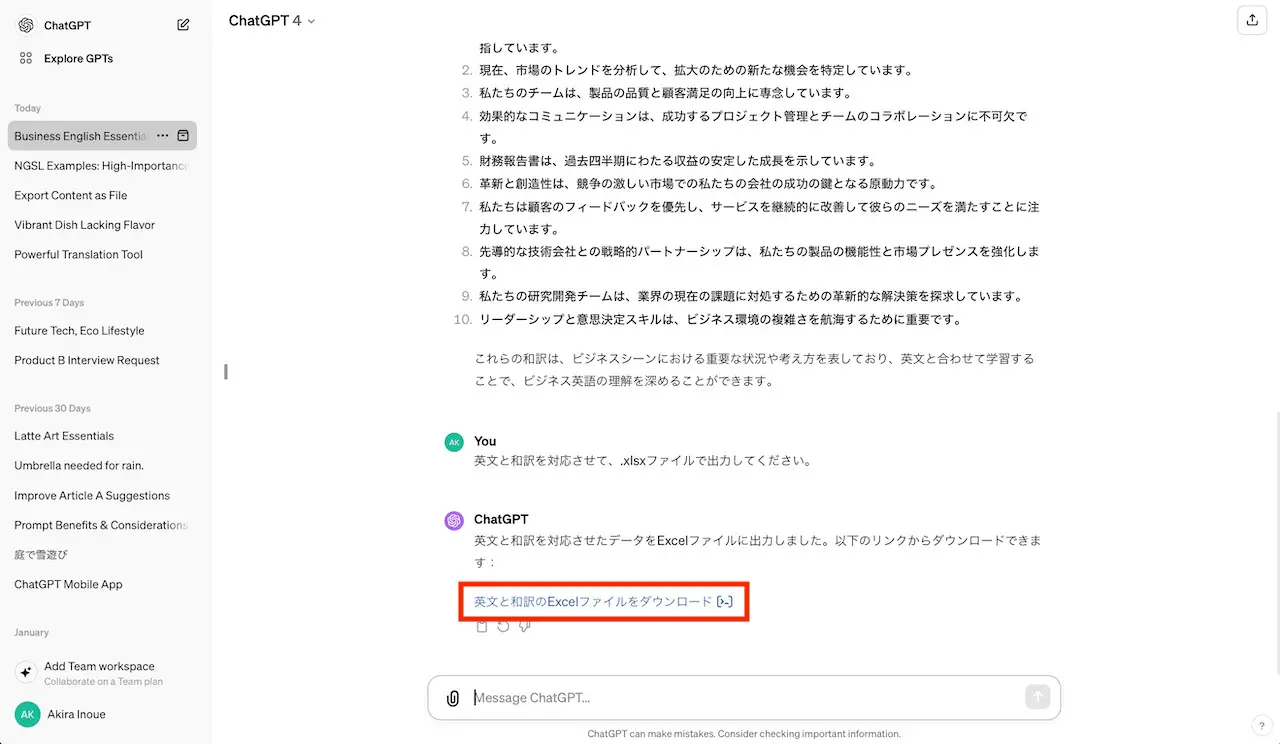Click the share upload icon

click(x=1252, y=20)
